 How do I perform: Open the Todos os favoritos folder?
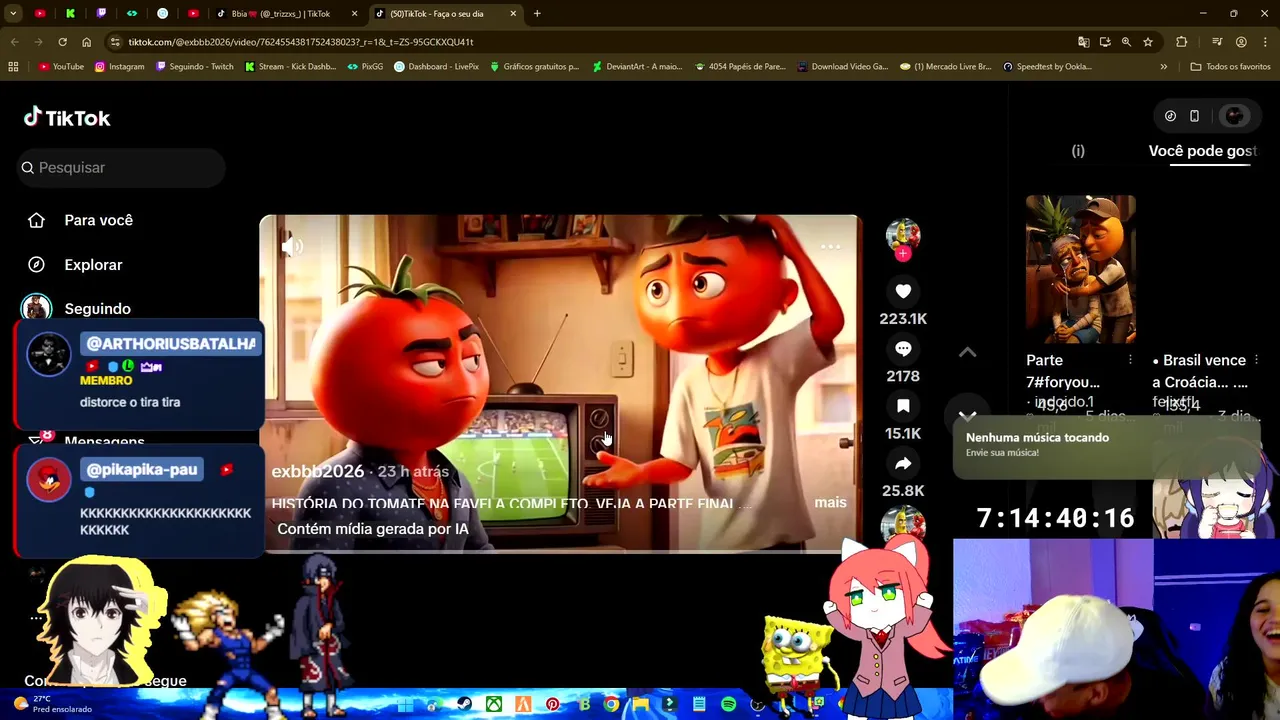click(x=1230, y=67)
